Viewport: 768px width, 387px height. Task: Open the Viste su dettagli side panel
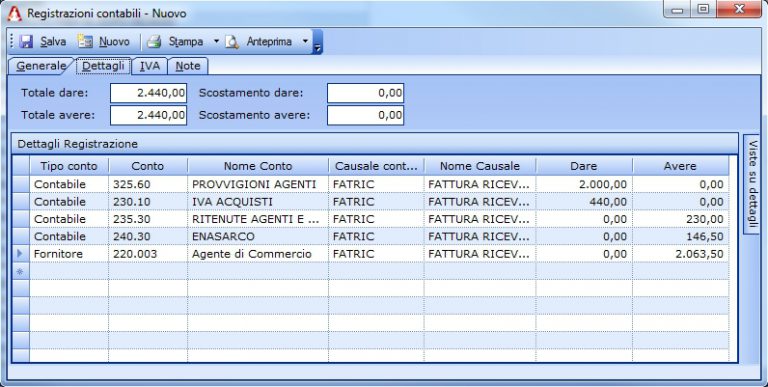(x=752, y=184)
